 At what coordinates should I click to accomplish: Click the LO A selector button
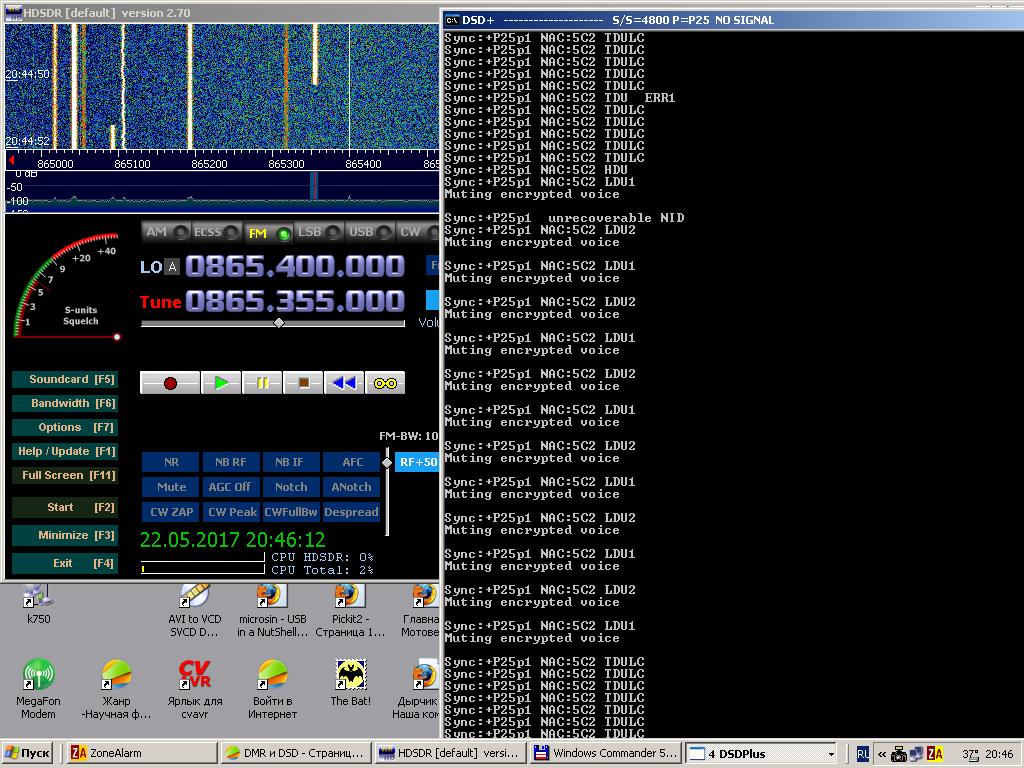[172, 266]
